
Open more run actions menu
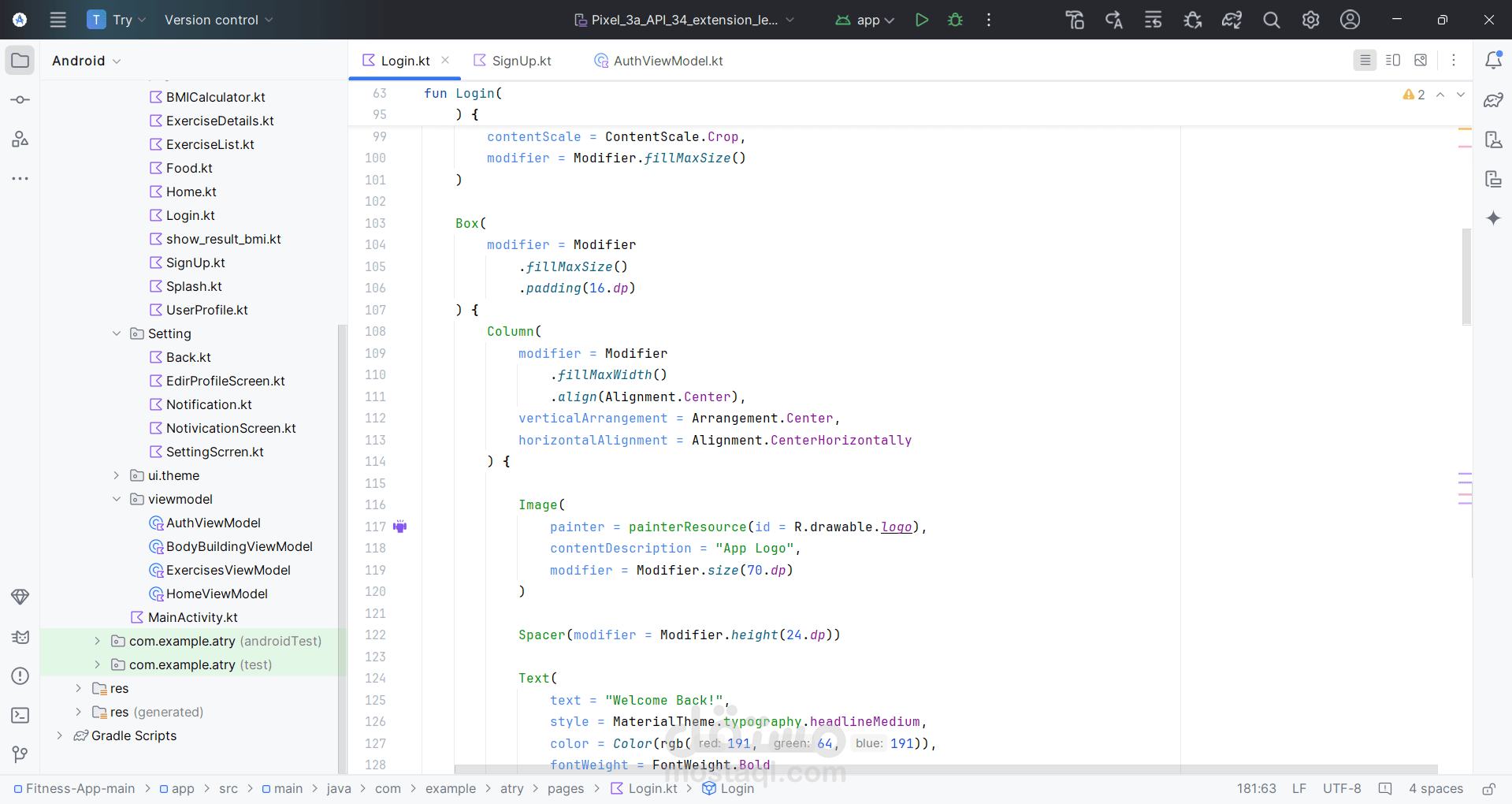point(989,20)
